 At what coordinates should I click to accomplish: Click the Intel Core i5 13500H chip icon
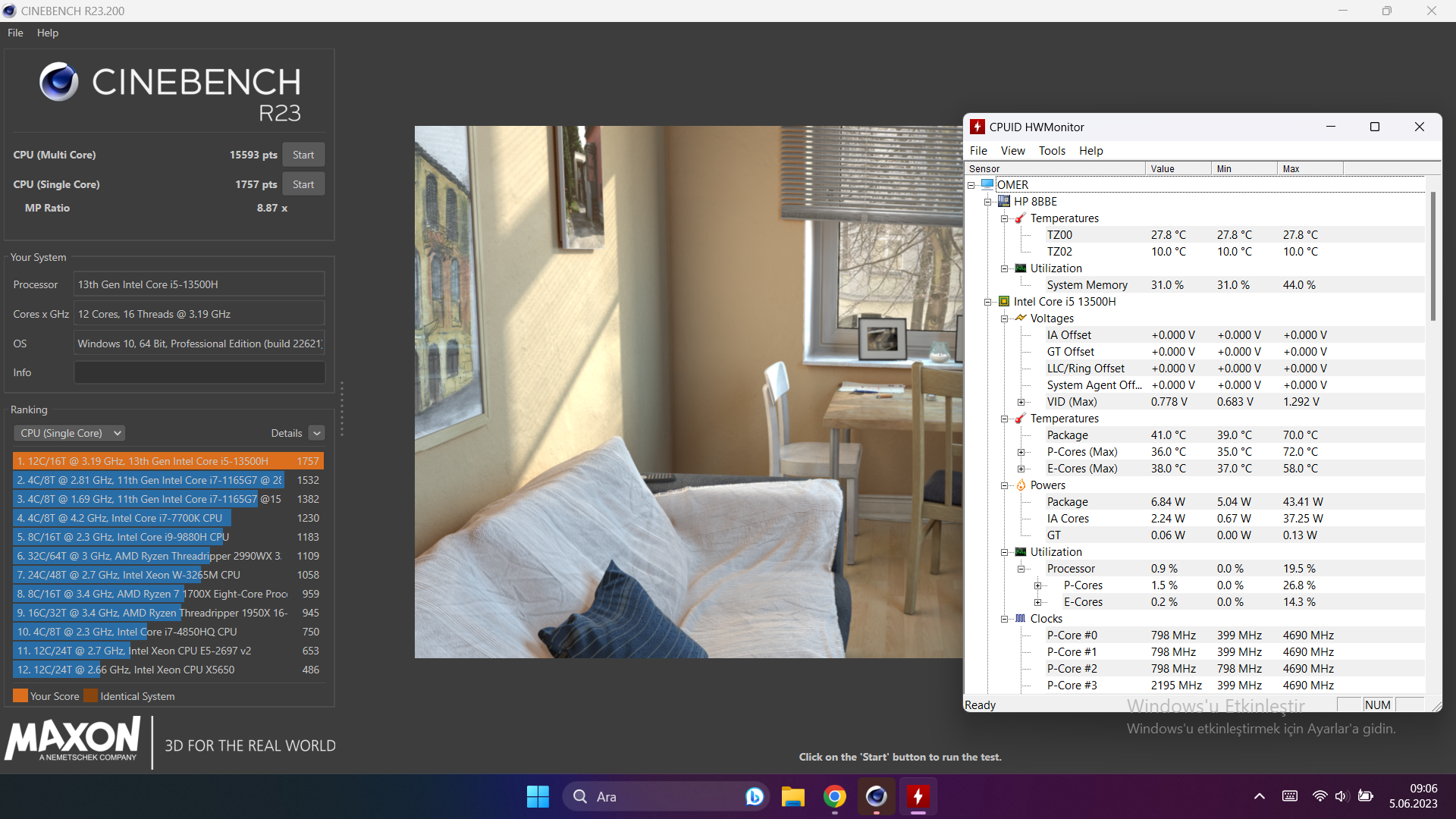[1004, 301]
